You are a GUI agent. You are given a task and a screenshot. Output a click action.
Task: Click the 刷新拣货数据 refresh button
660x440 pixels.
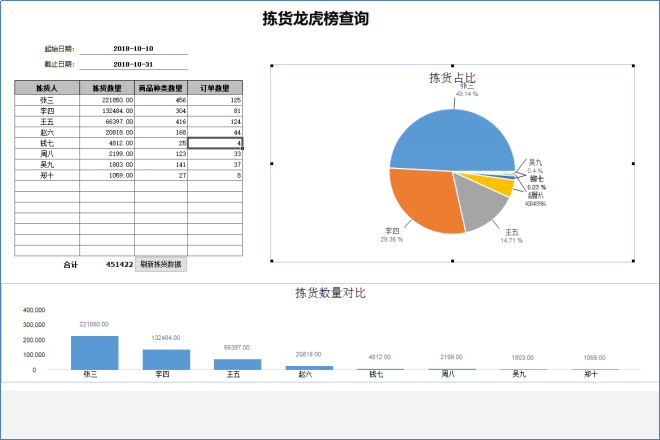point(161,264)
